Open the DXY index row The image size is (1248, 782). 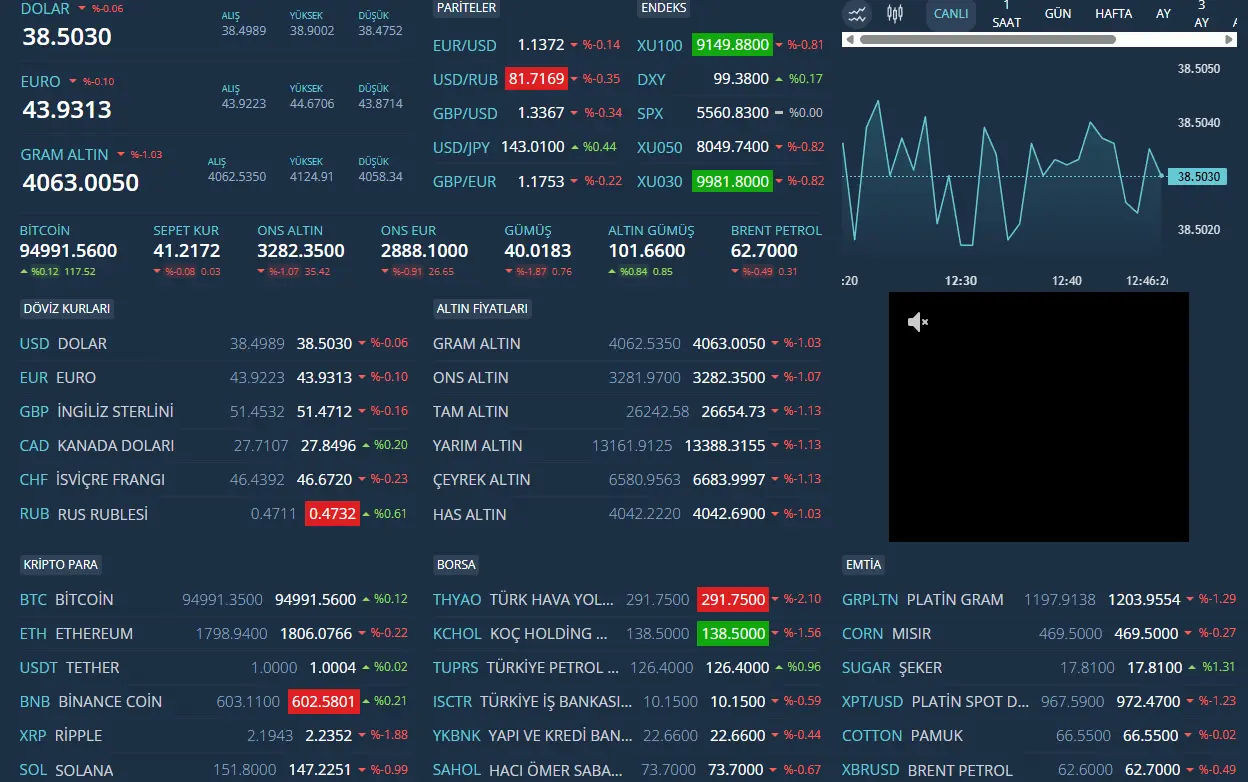click(731, 79)
